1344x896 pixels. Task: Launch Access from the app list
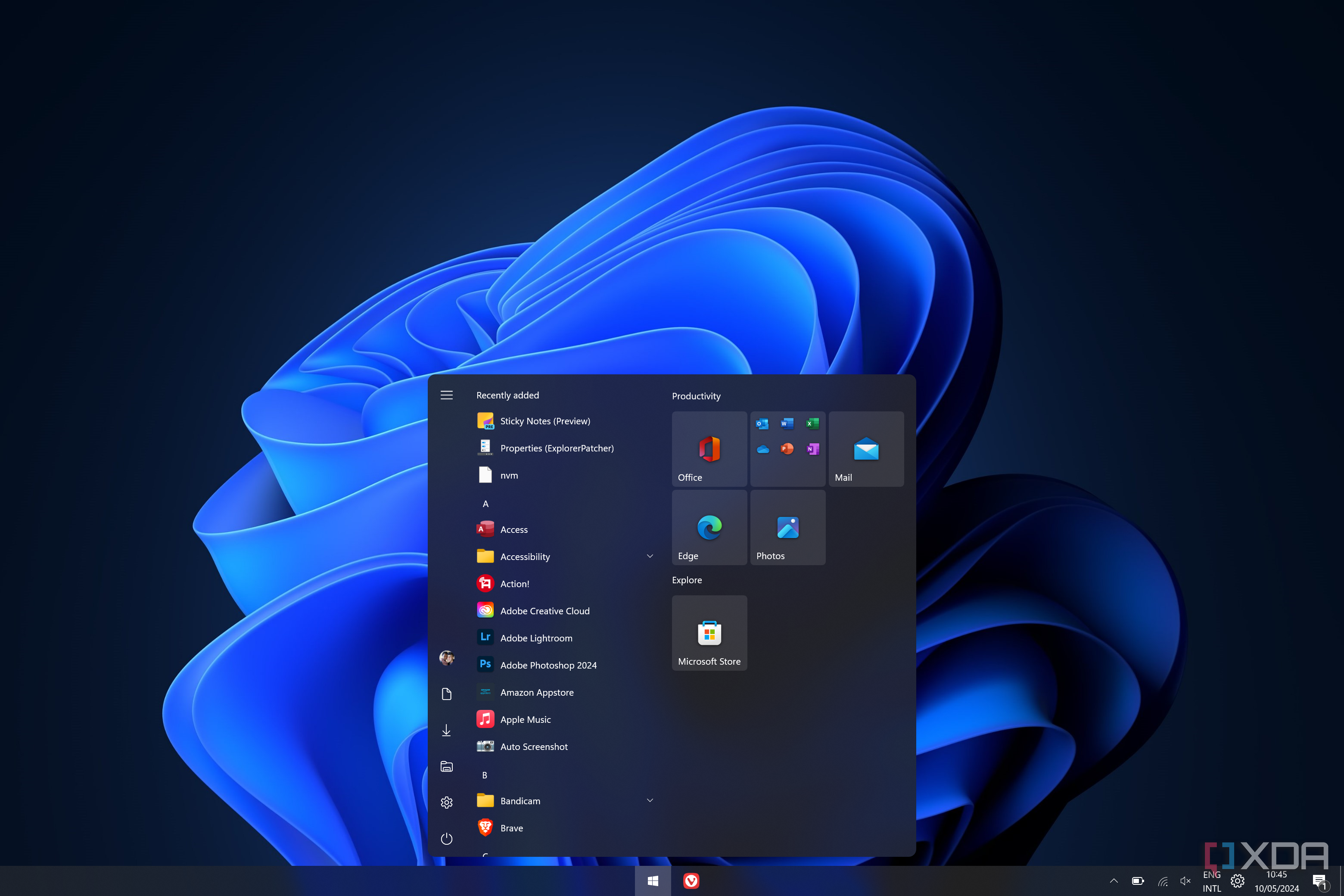click(x=566, y=530)
